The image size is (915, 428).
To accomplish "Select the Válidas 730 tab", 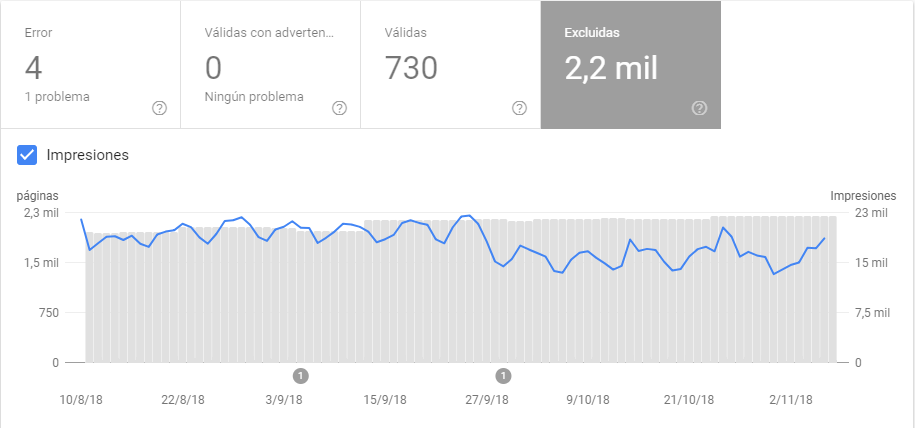I will pyautogui.click(x=450, y=64).
